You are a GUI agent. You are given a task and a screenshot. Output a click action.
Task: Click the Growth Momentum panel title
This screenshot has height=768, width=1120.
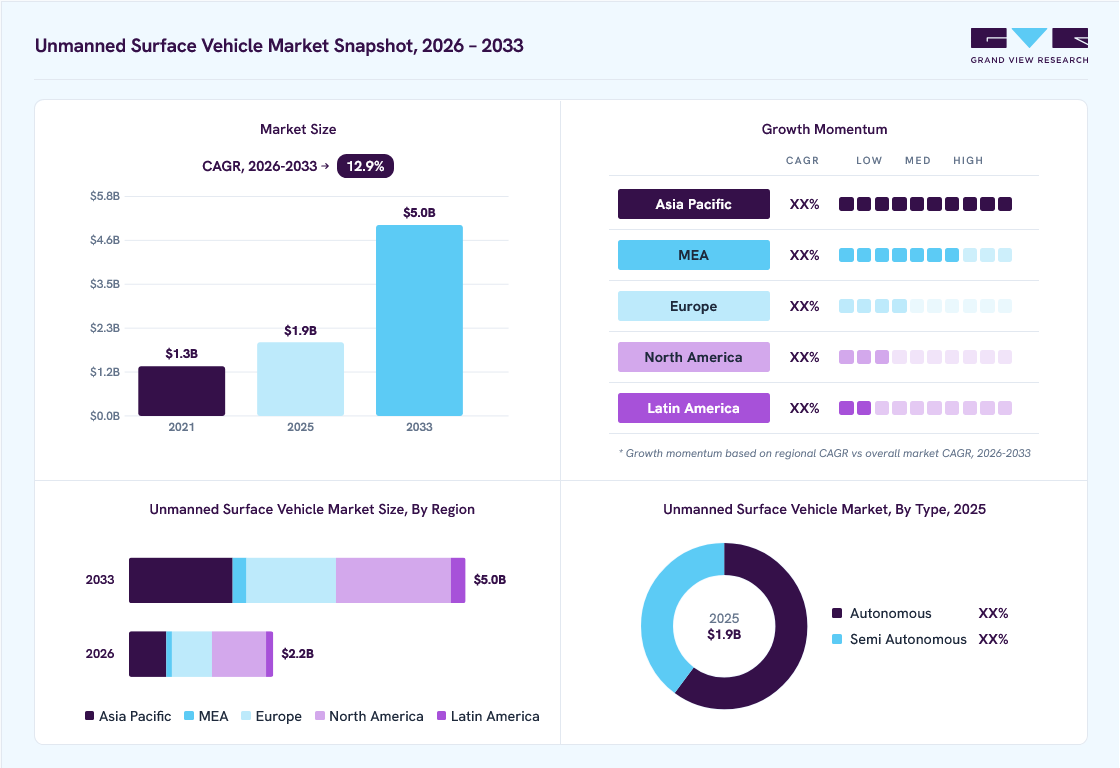pos(824,129)
